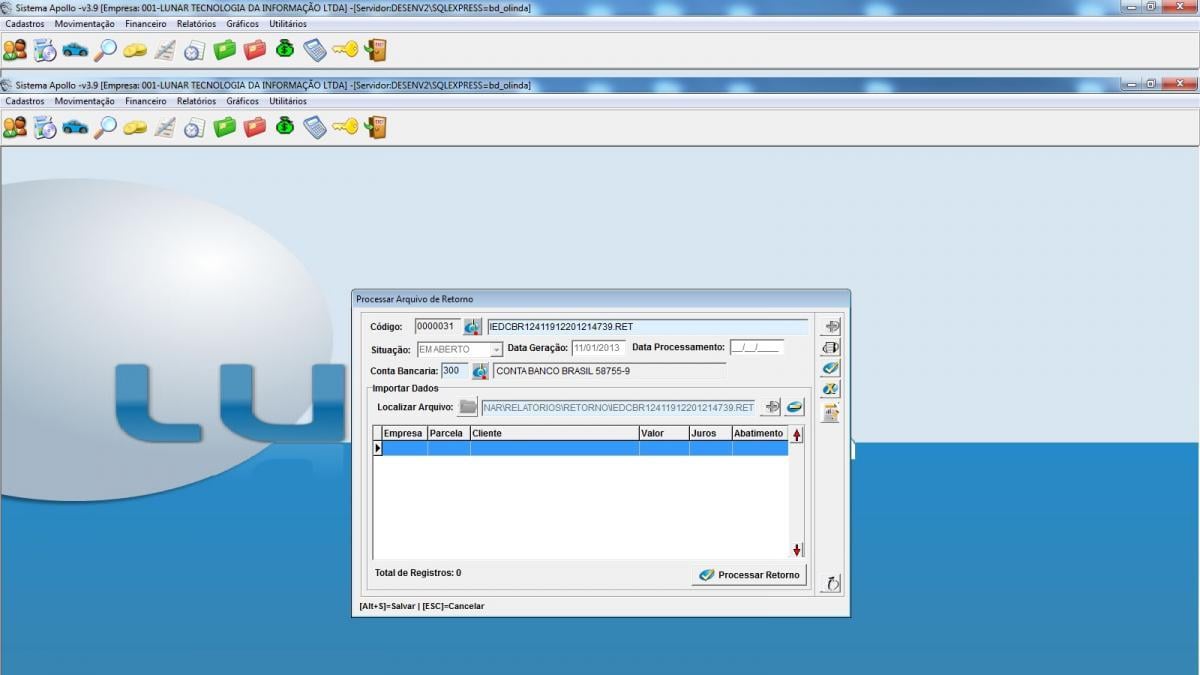Open Utilitários menu in the partially hidden back window
Screen dimensions: 1200x675
[288, 23]
